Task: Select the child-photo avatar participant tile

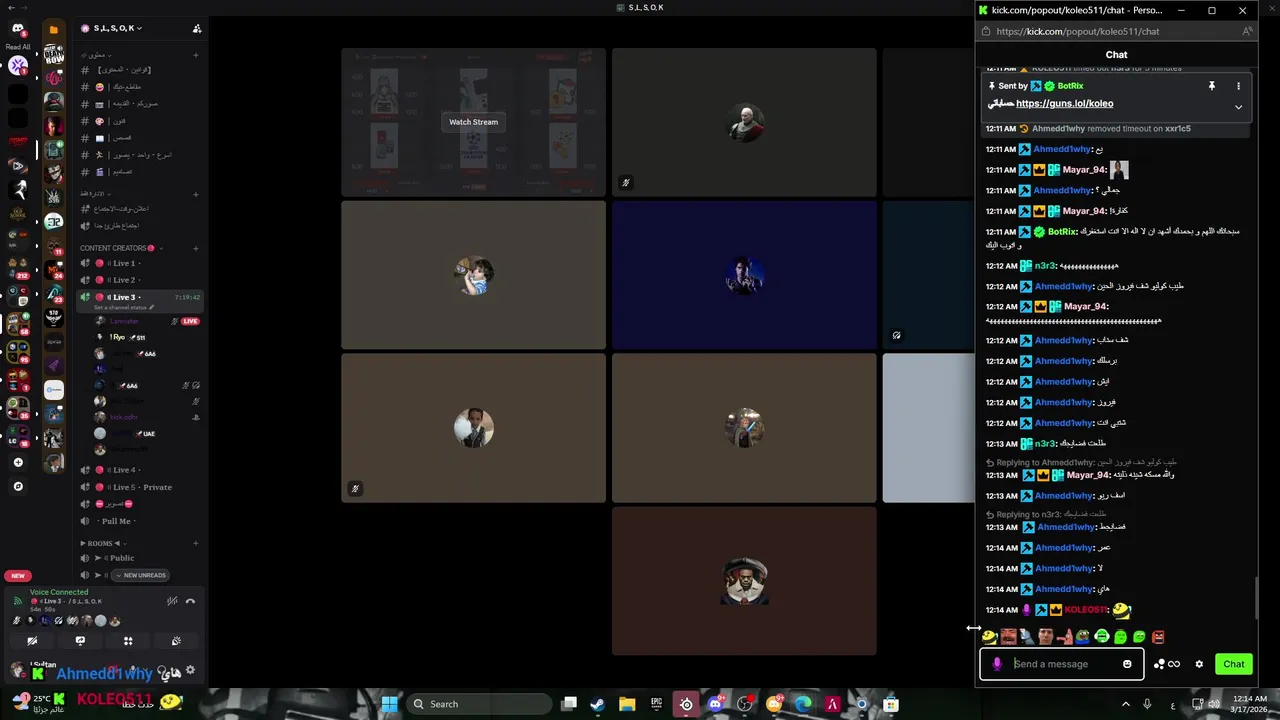Action: click(473, 275)
